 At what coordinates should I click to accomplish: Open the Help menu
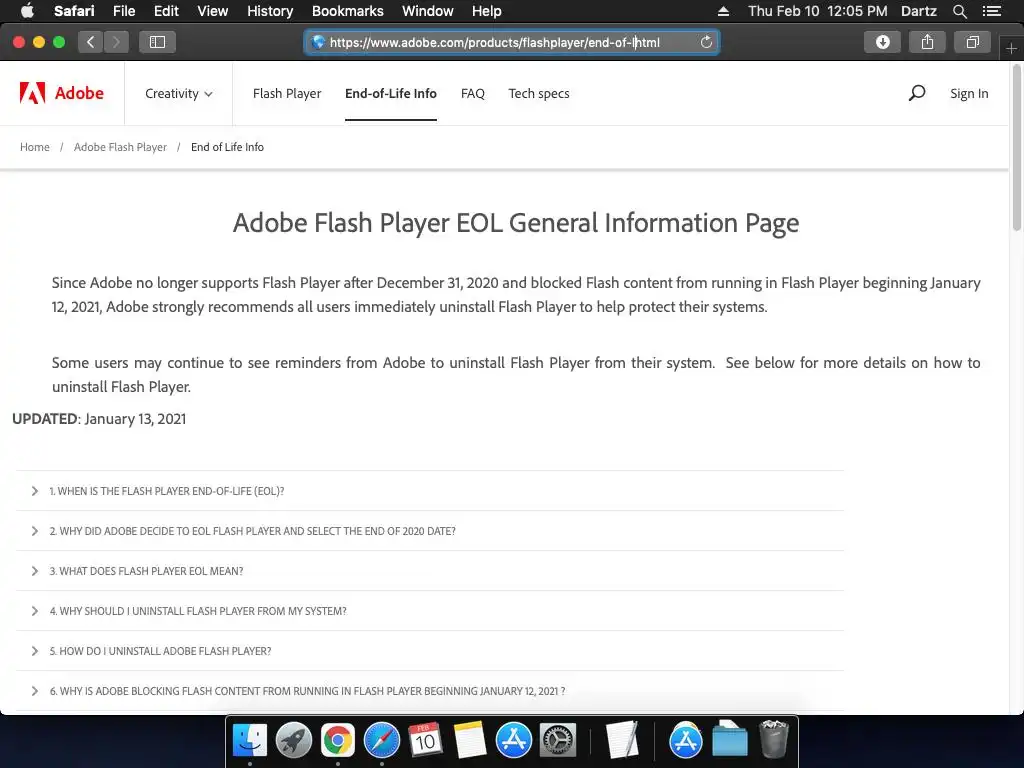coord(487,11)
